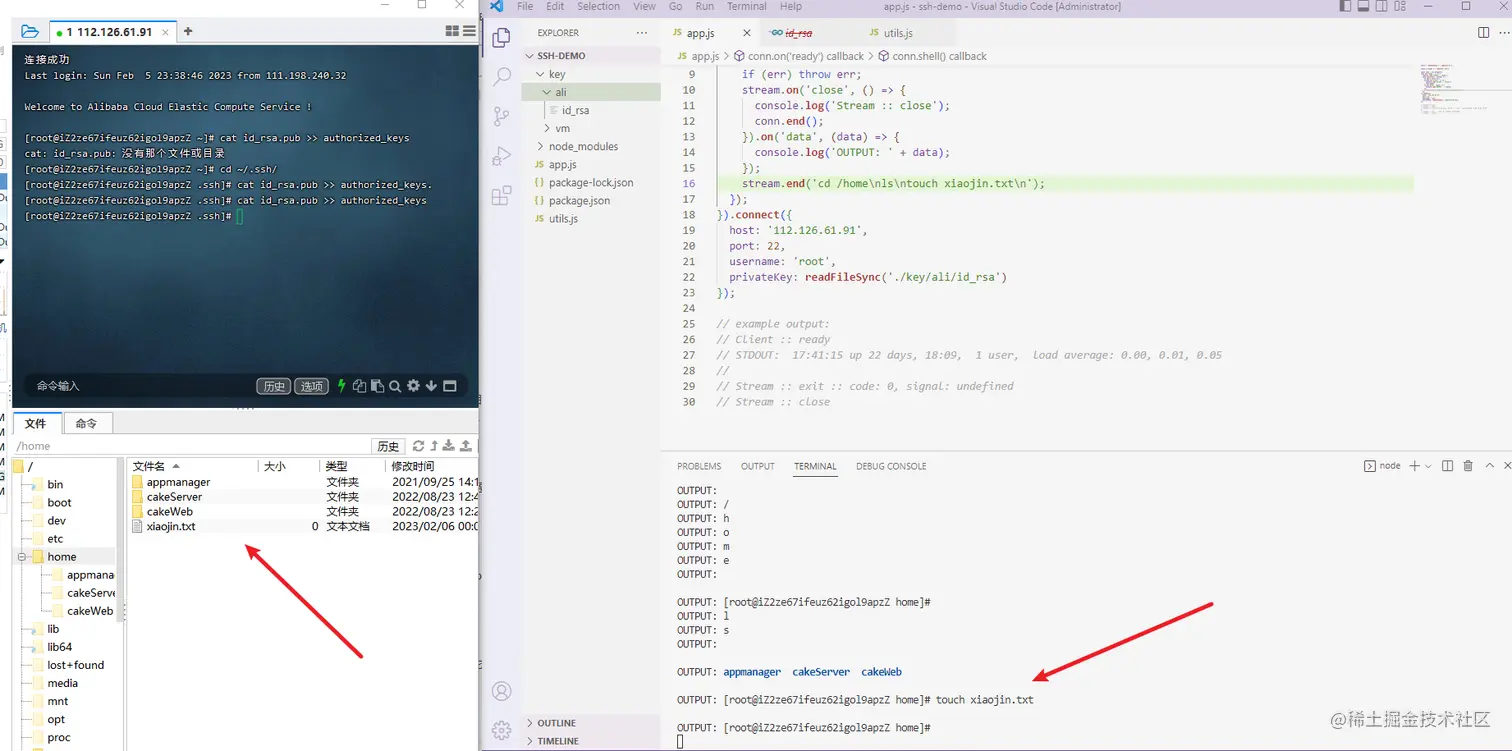Open the new terminal launch profile dropdown

pos(1428,466)
